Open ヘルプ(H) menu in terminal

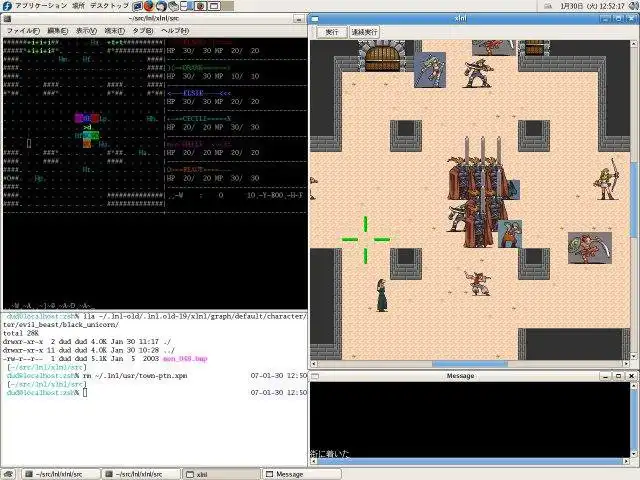tap(175, 31)
